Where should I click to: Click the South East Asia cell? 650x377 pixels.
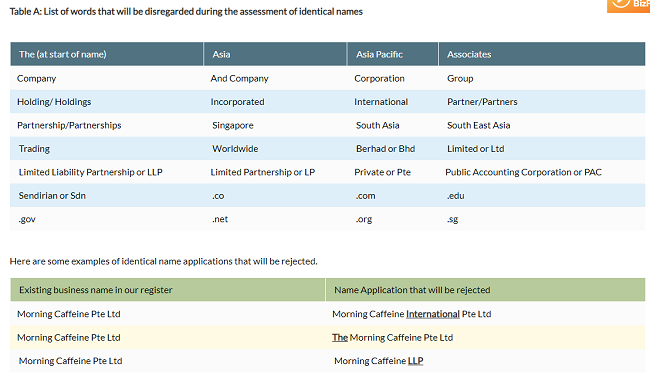click(x=542, y=125)
